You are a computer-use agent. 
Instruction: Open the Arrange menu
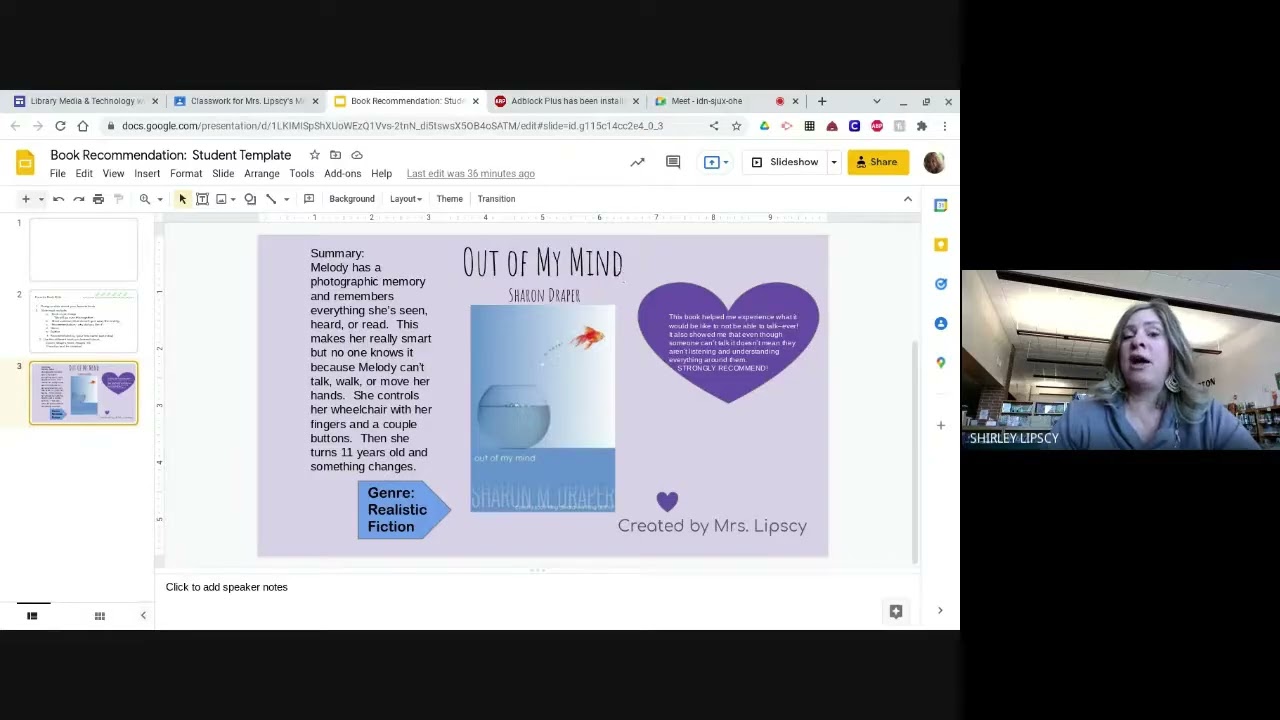[x=262, y=174]
